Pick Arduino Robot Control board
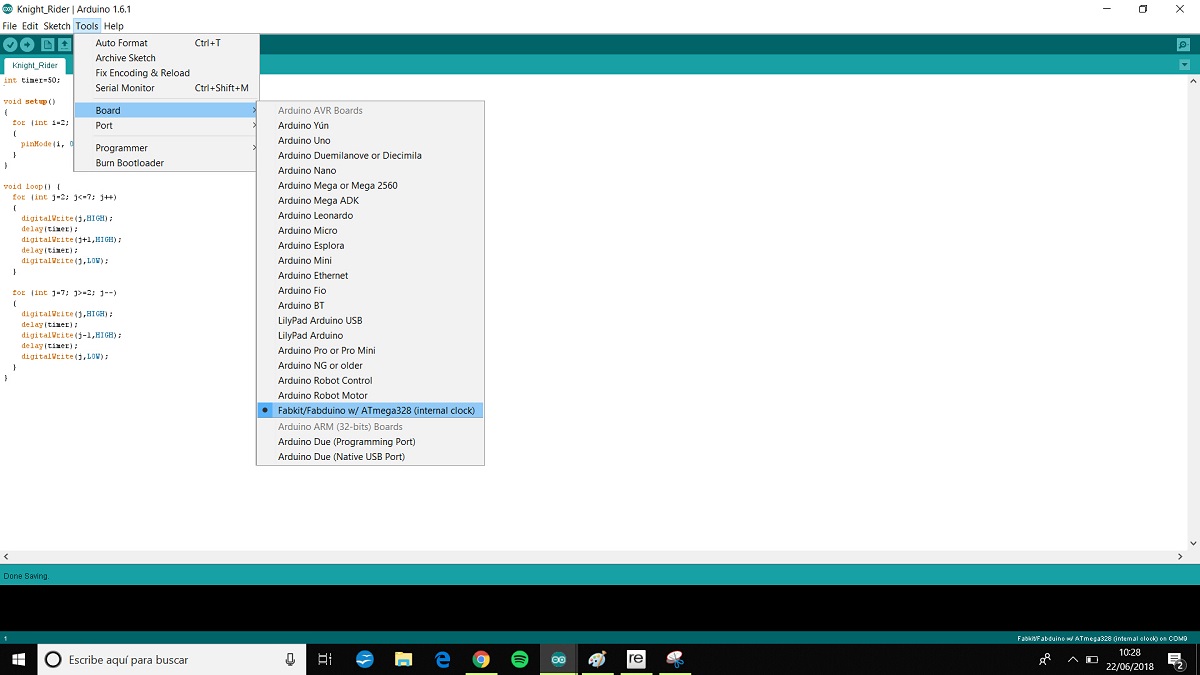This screenshot has width=1200, height=675. (x=370, y=381)
